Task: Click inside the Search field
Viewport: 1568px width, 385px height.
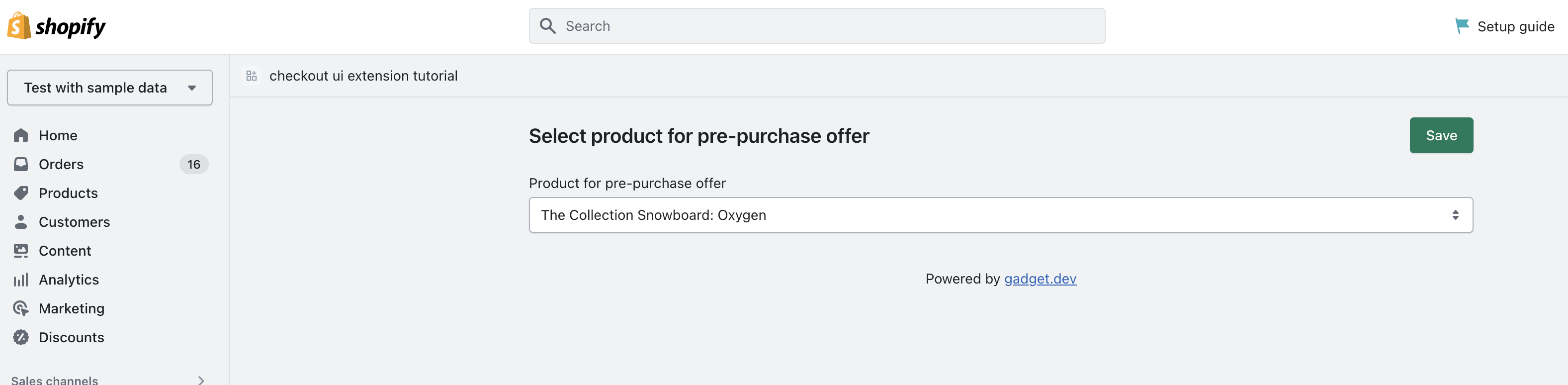Action: point(817,26)
